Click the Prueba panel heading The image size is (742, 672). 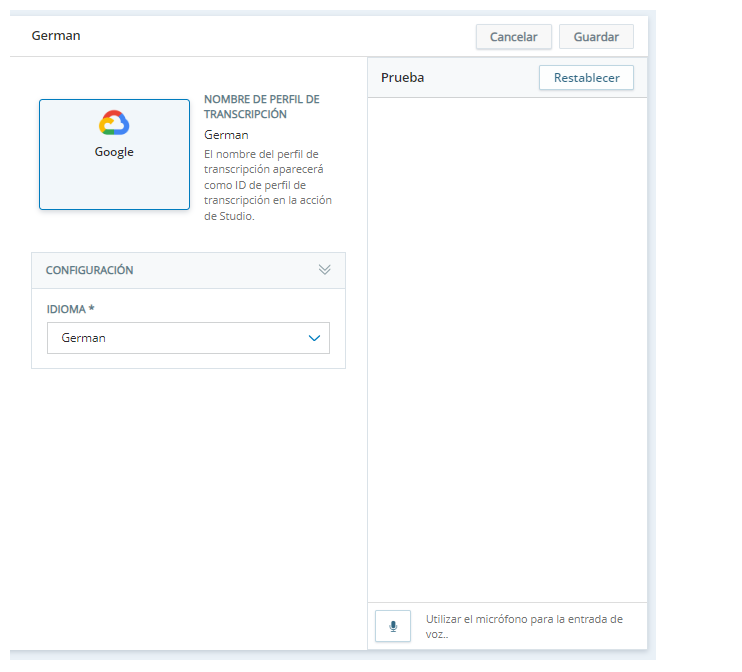[x=402, y=77]
